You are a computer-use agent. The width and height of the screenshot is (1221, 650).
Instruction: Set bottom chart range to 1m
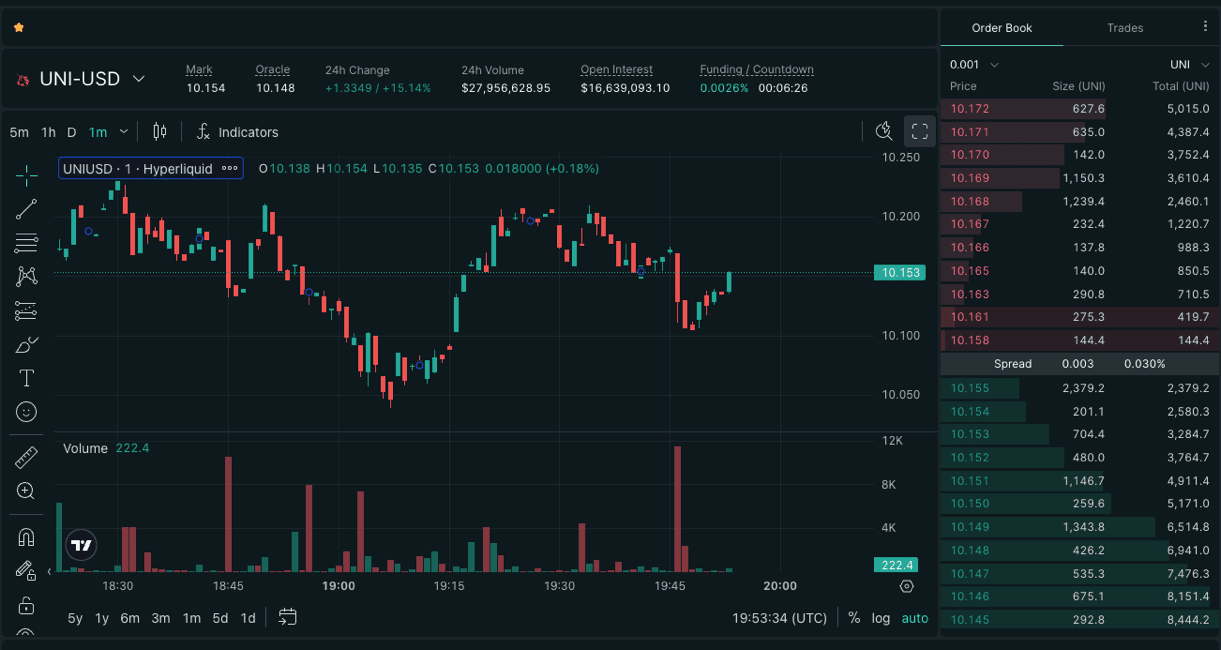click(191, 618)
